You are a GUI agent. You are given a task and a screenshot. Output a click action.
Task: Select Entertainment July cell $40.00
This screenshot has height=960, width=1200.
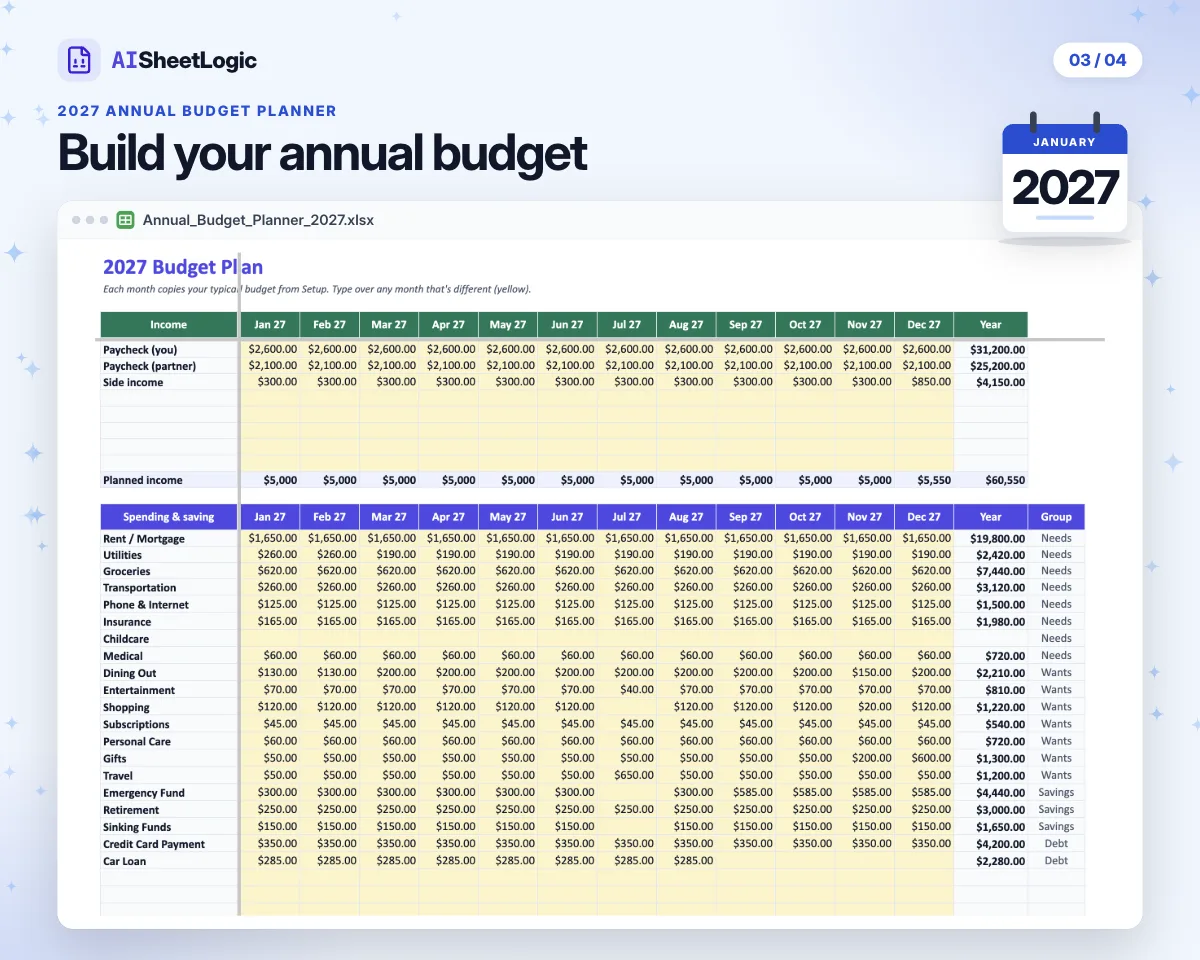coord(627,690)
